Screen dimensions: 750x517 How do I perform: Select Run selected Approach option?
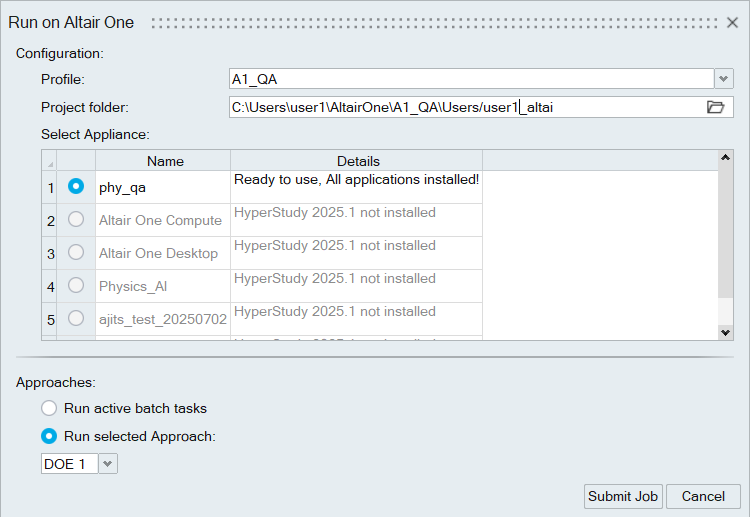(49, 436)
